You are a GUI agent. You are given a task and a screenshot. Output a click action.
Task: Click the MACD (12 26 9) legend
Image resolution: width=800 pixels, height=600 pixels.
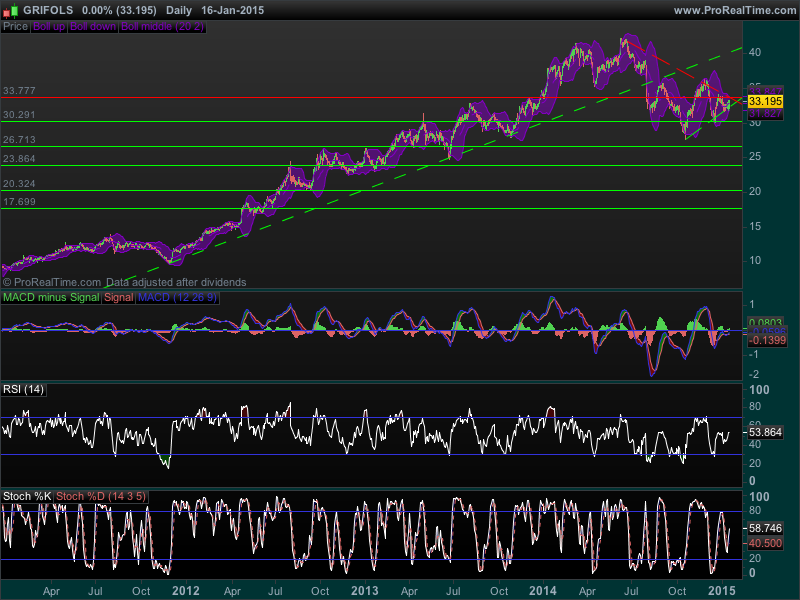pyautogui.click(x=178, y=297)
